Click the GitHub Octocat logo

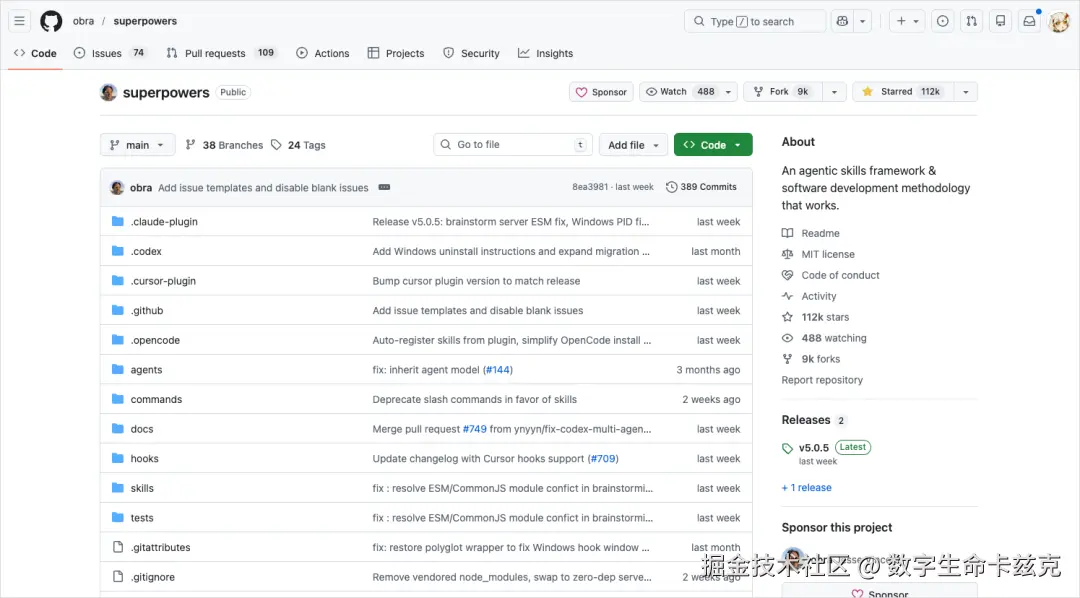(51, 21)
